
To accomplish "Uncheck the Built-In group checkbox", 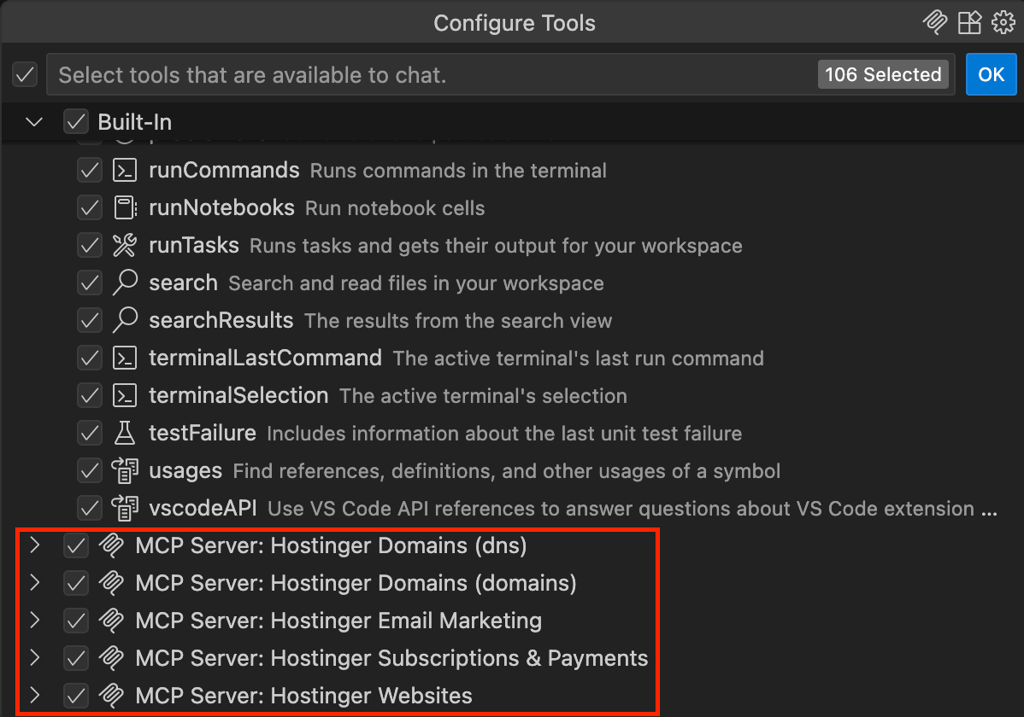I will click(x=76, y=121).
